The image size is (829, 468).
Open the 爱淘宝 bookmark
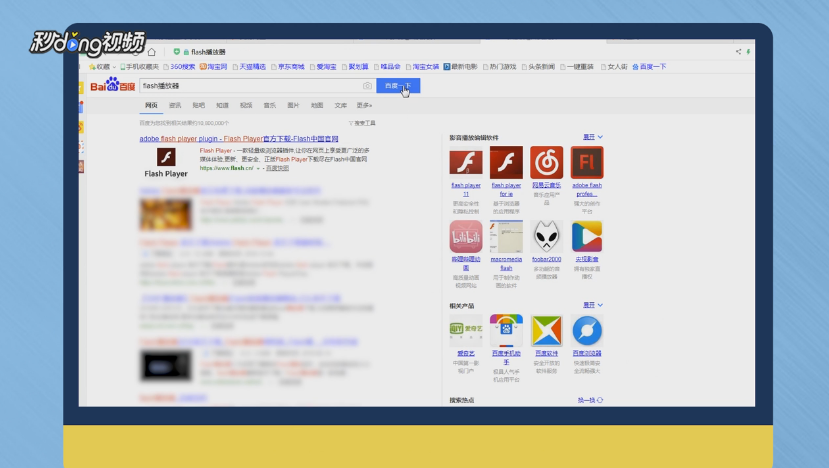point(324,67)
